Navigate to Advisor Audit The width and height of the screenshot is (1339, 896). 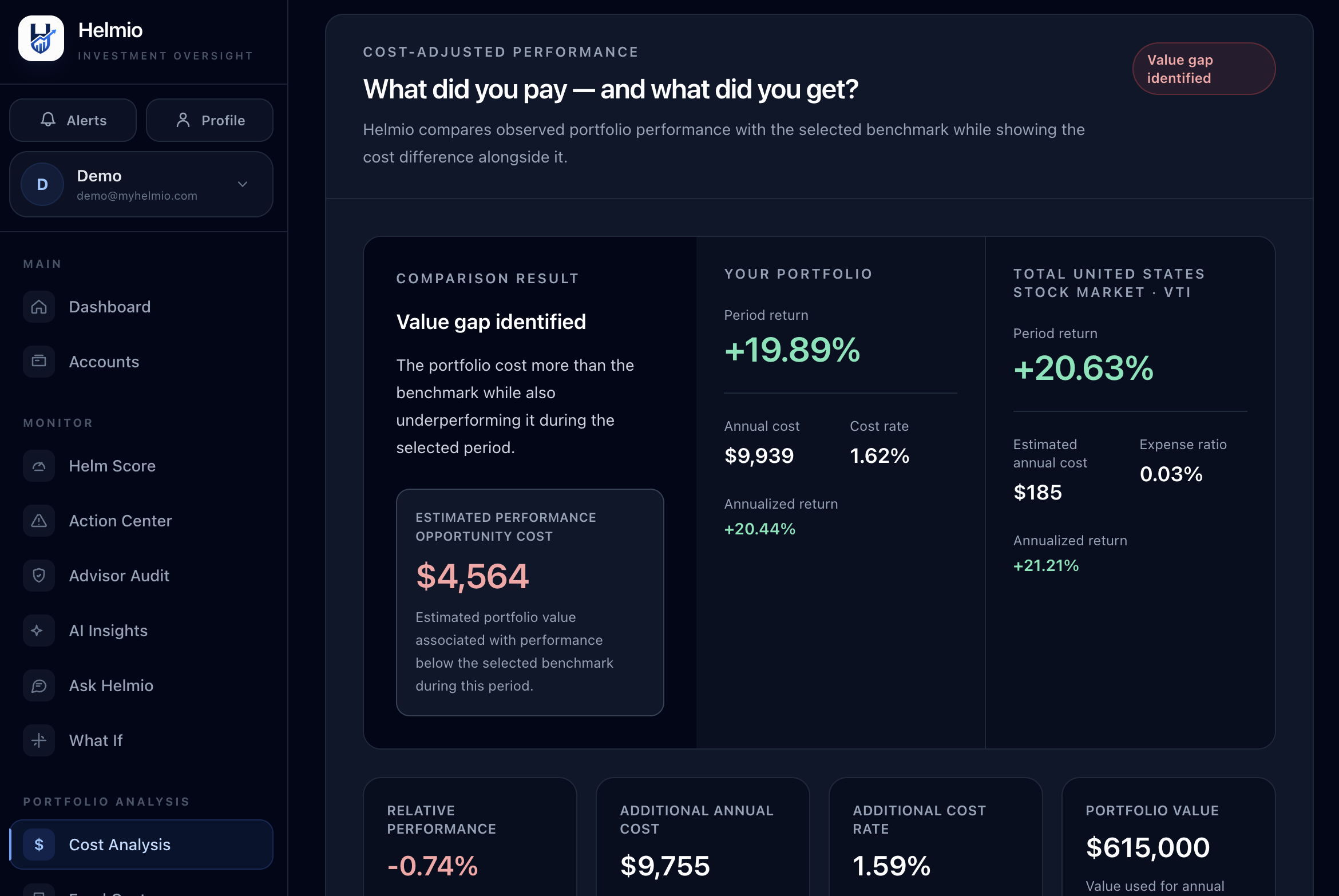pyautogui.click(x=141, y=576)
